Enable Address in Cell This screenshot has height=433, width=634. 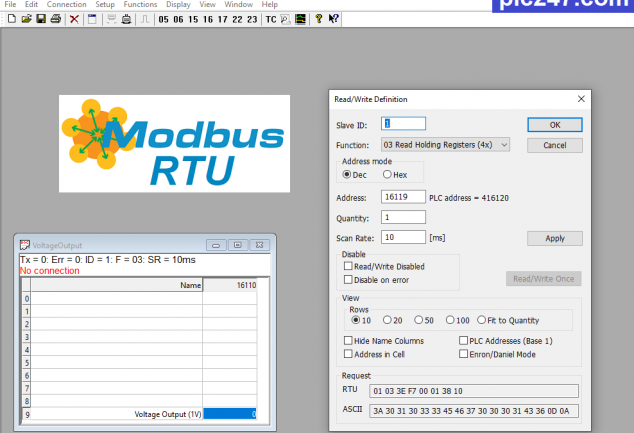point(348,354)
